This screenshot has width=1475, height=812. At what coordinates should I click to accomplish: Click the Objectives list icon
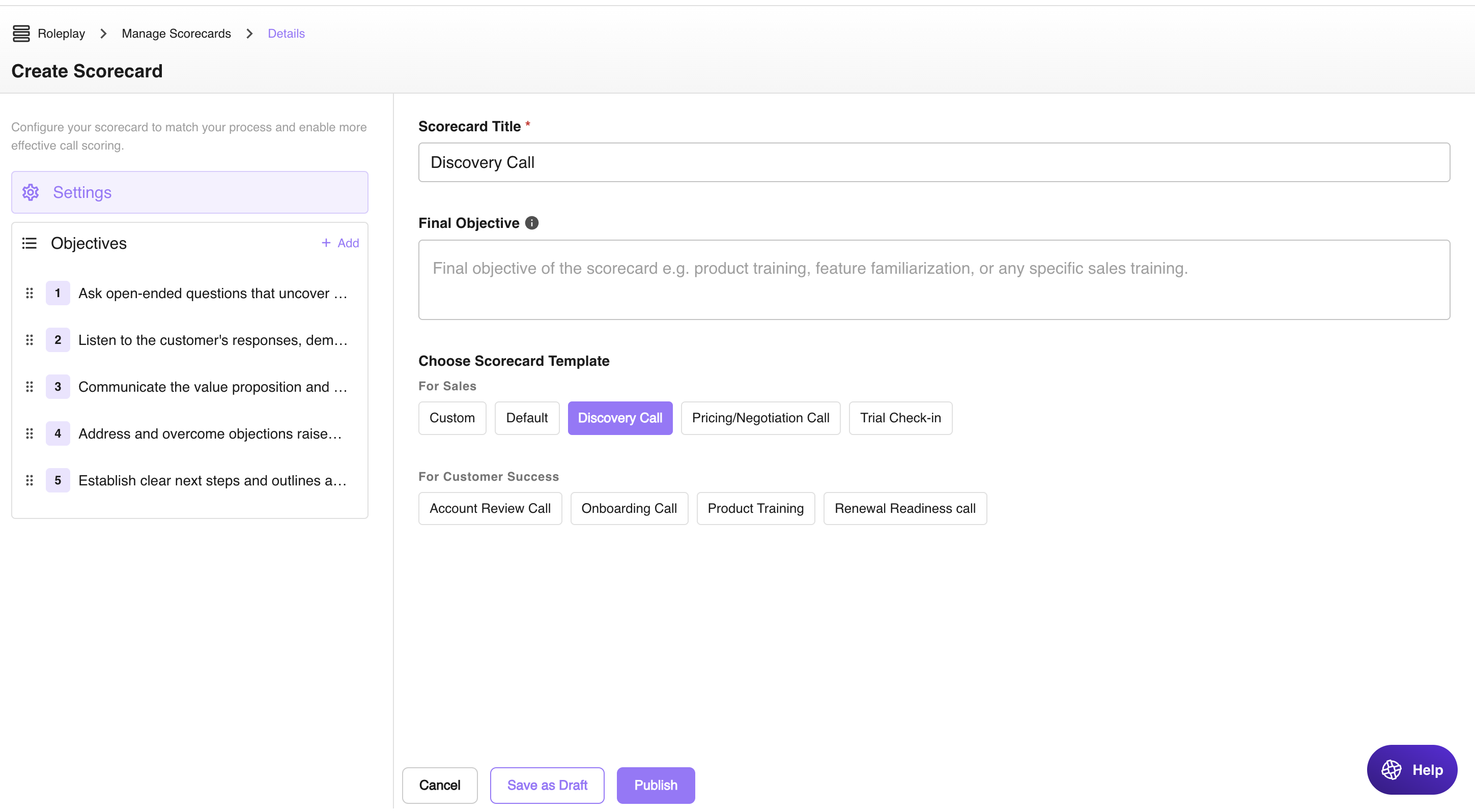(29, 243)
